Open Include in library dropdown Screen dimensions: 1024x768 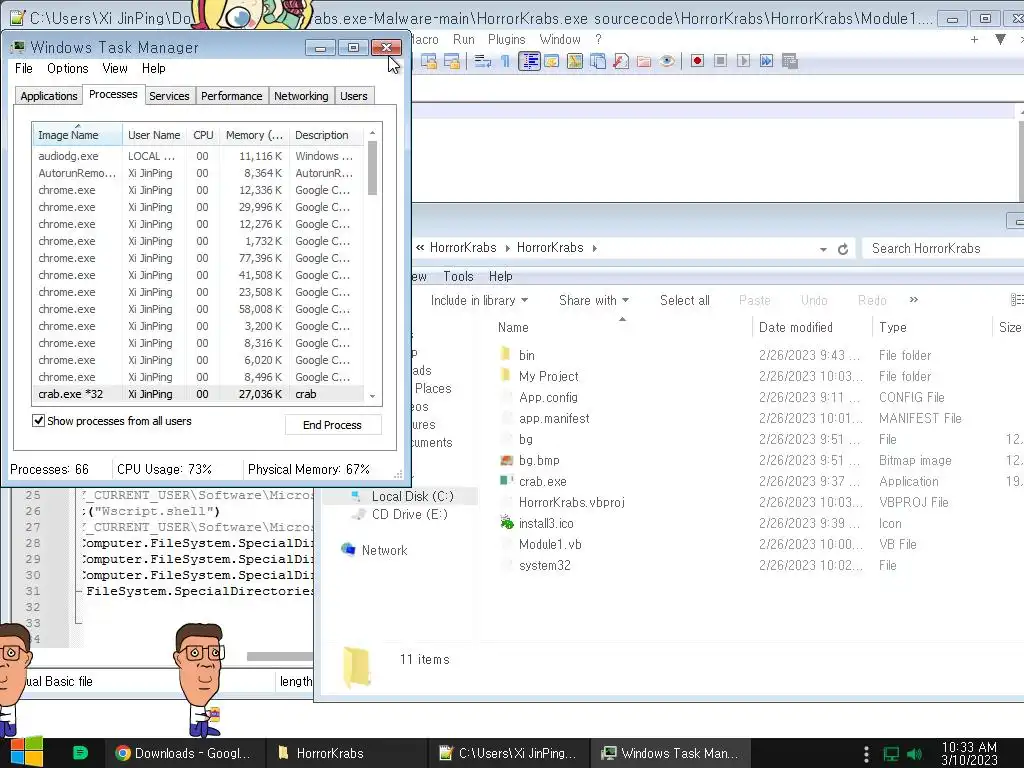coord(479,300)
